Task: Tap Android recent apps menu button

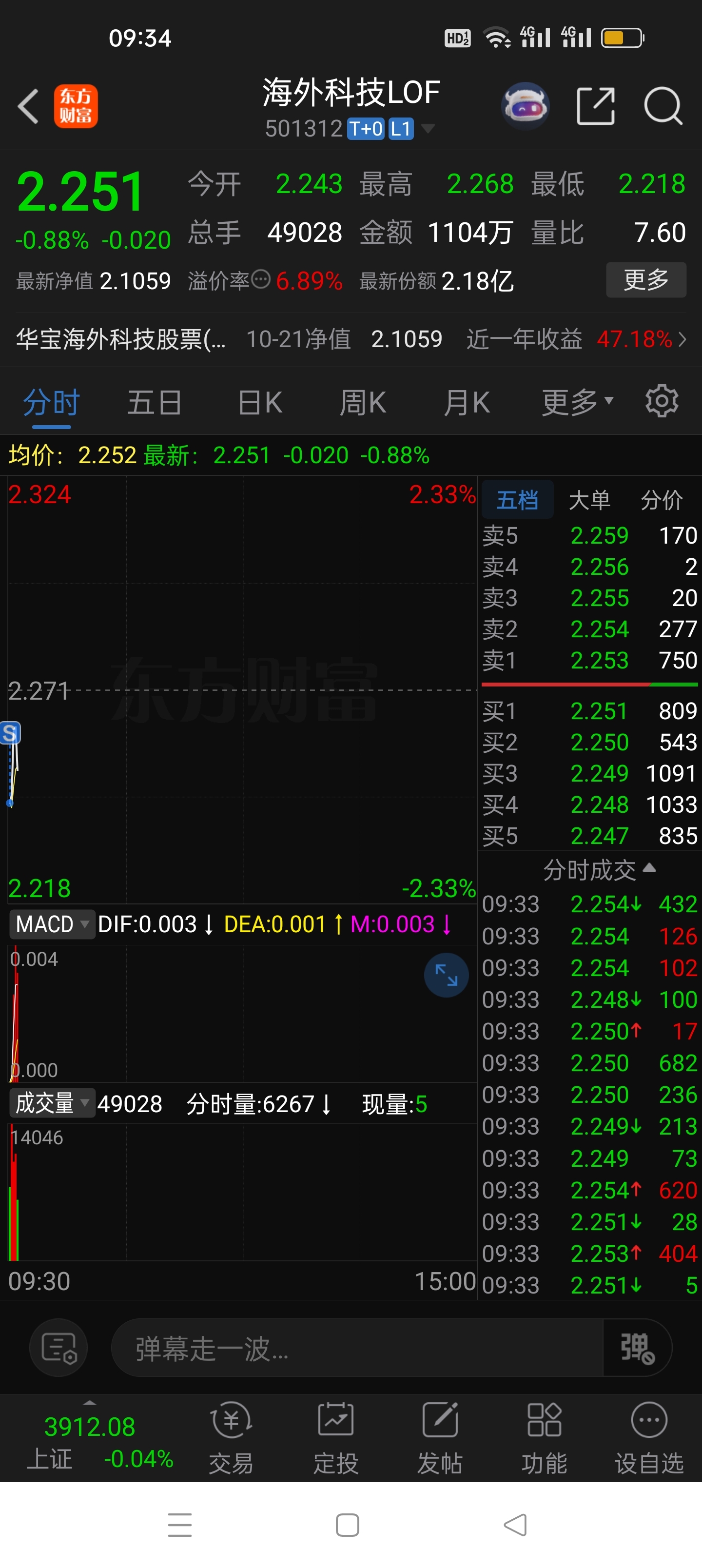Action: (179, 1526)
